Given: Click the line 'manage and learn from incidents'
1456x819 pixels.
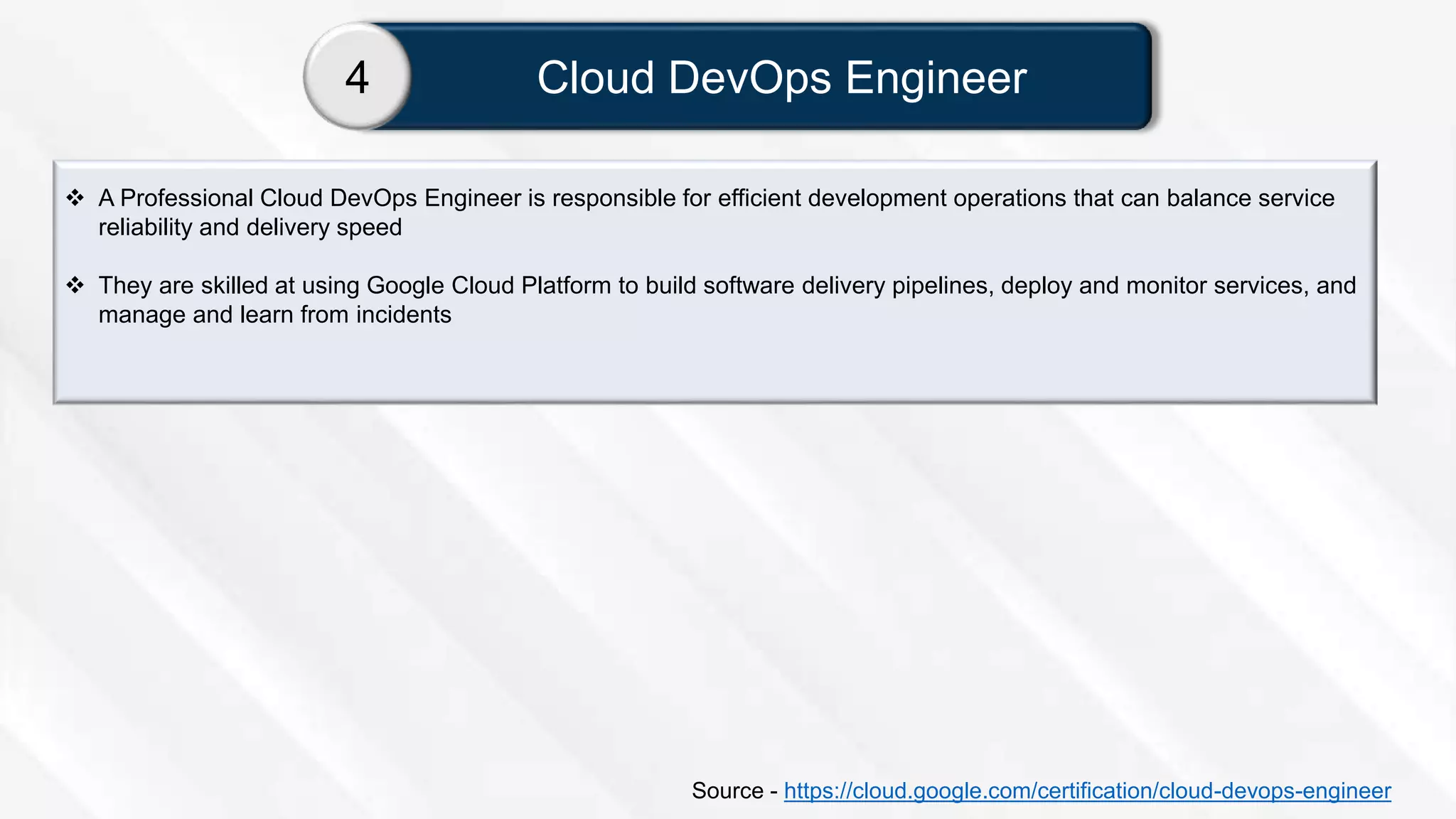Looking at the screenshot, I should tap(275, 315).
